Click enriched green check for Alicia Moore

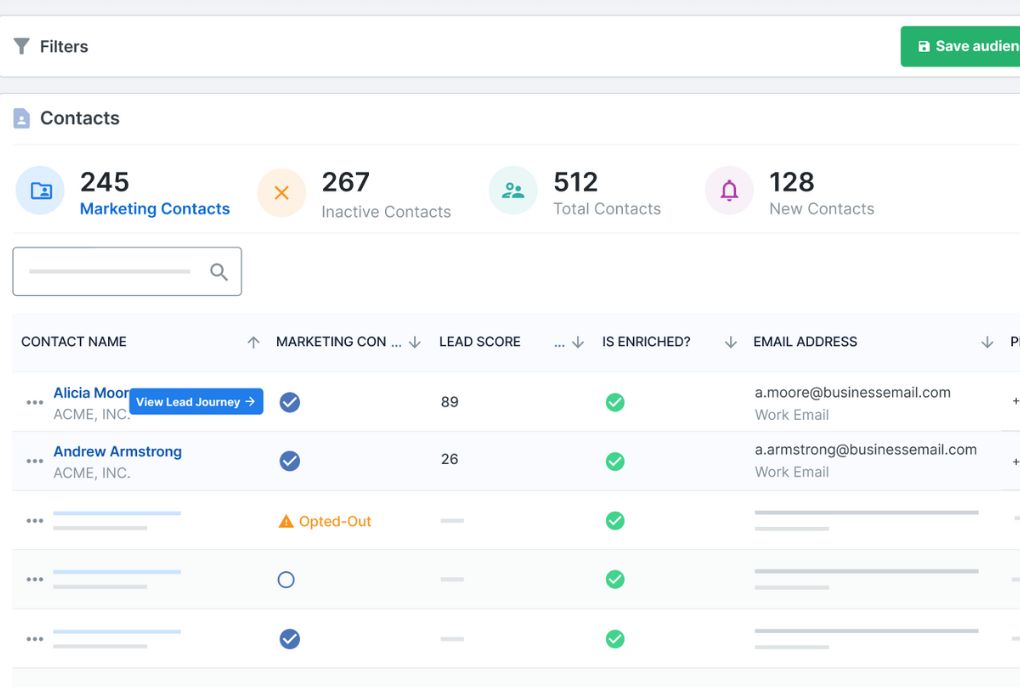[x=615, y=402]
